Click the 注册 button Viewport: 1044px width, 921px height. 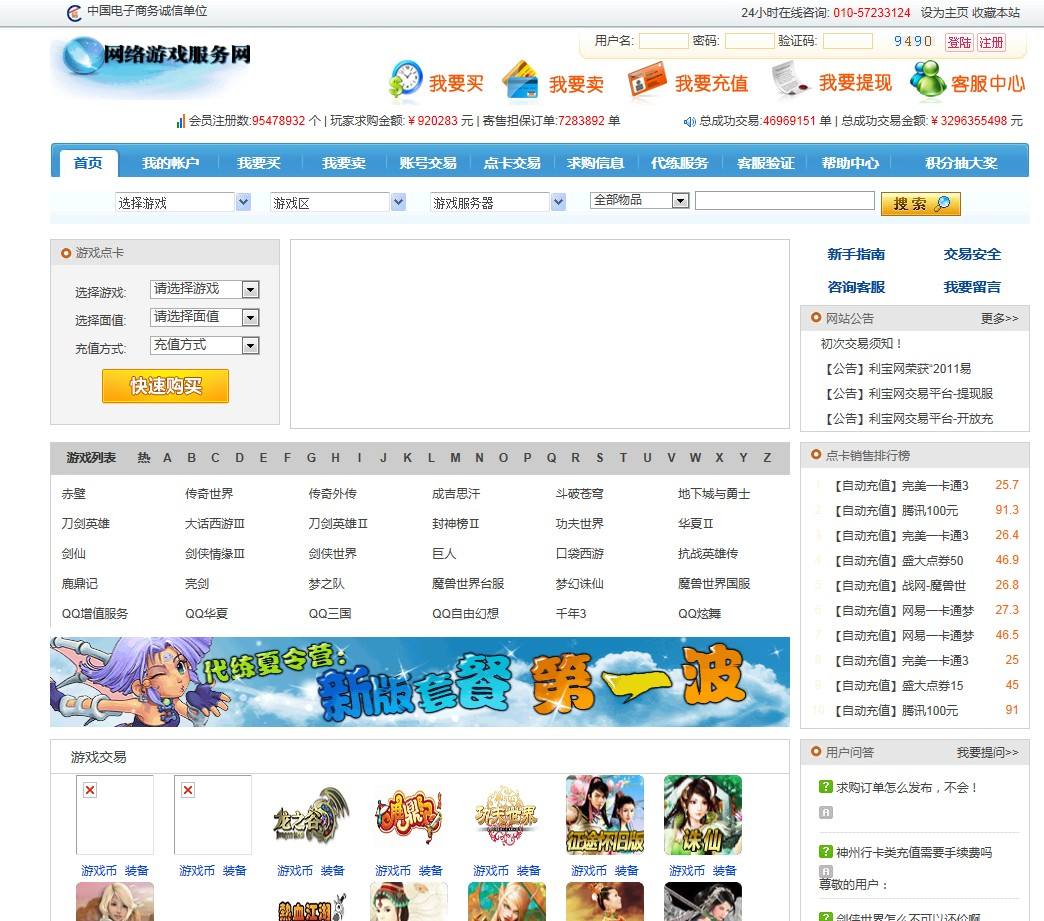tap(991, 42)
